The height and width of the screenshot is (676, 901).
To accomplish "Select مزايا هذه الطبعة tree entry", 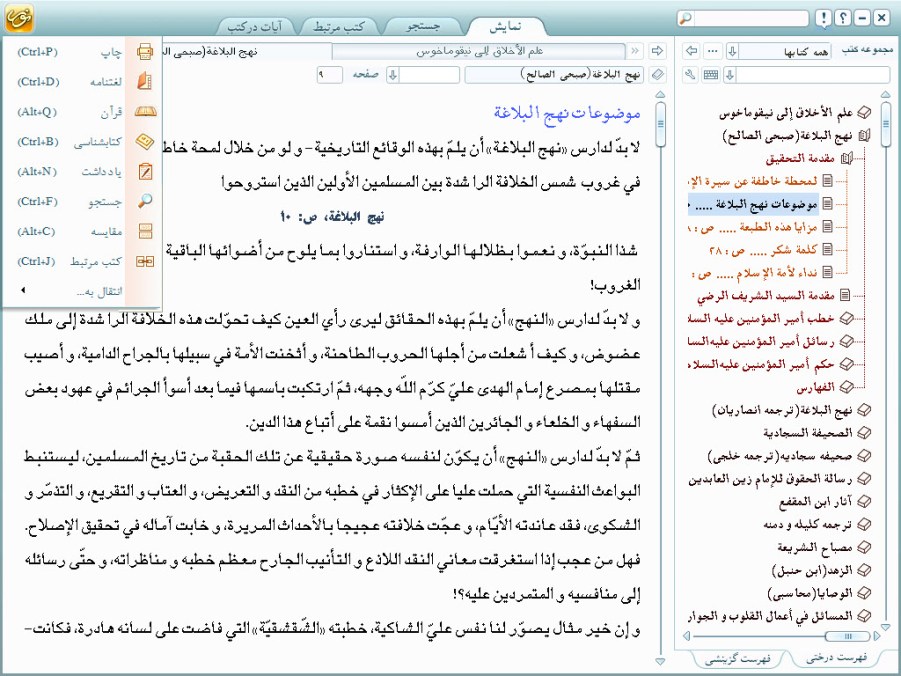I will tap(753, 227).
